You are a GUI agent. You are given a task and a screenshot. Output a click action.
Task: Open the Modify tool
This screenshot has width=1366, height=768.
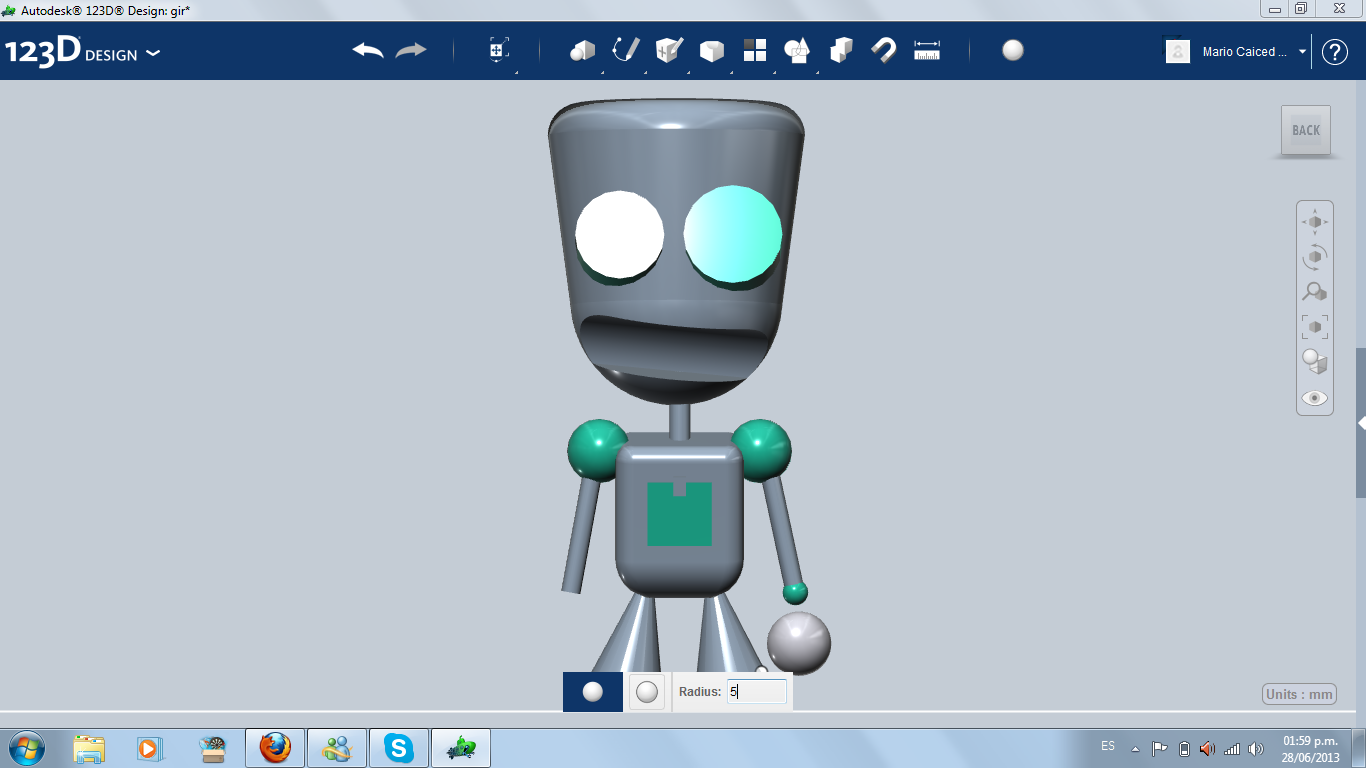coord(712,50)
